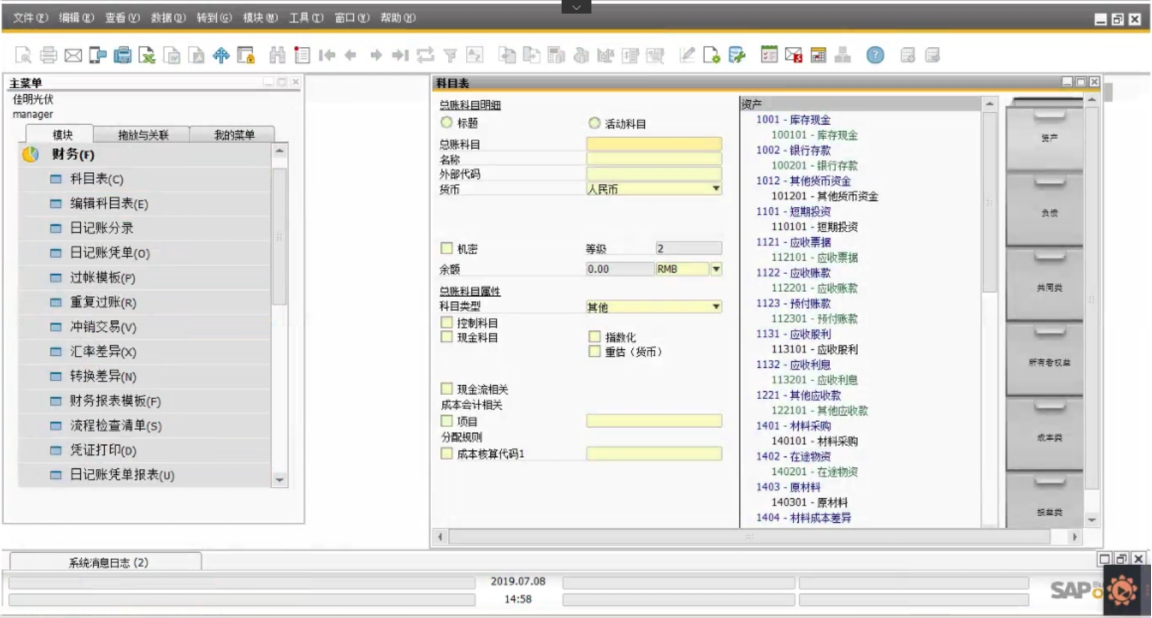Viewport: 1152px width, 618px height.
Task: Select the 模块 tab
Action: tap(62, 134)
